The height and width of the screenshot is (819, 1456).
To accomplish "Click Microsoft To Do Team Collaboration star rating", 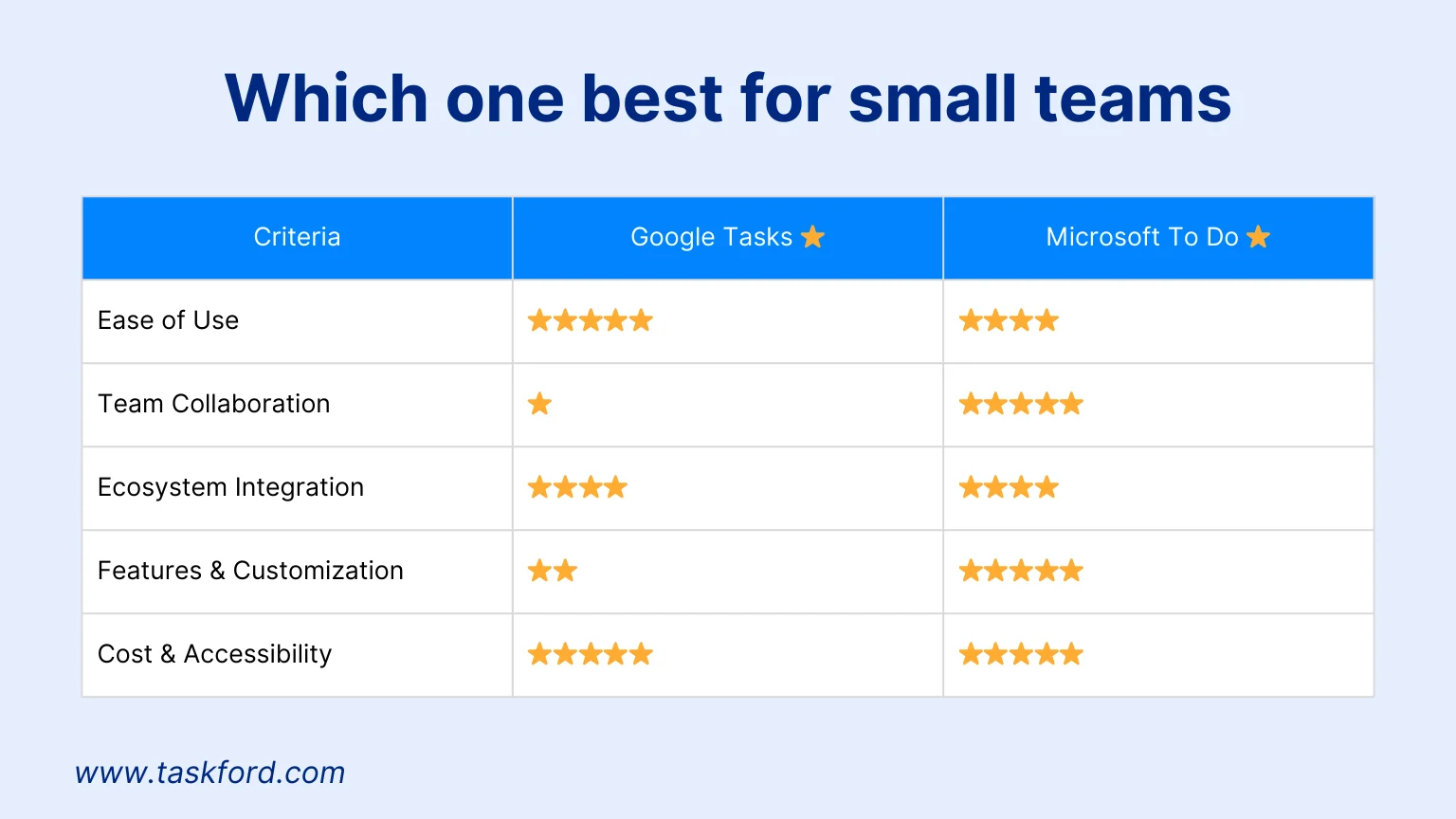I will coord(1021,404).
